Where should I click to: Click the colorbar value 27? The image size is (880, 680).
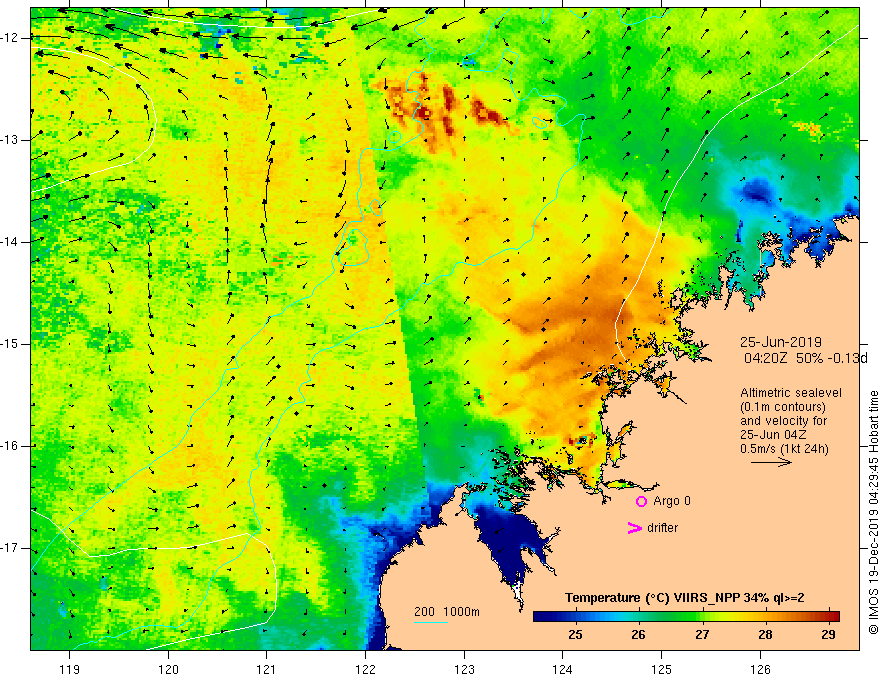pyautogui.click(x=702, y=635)
